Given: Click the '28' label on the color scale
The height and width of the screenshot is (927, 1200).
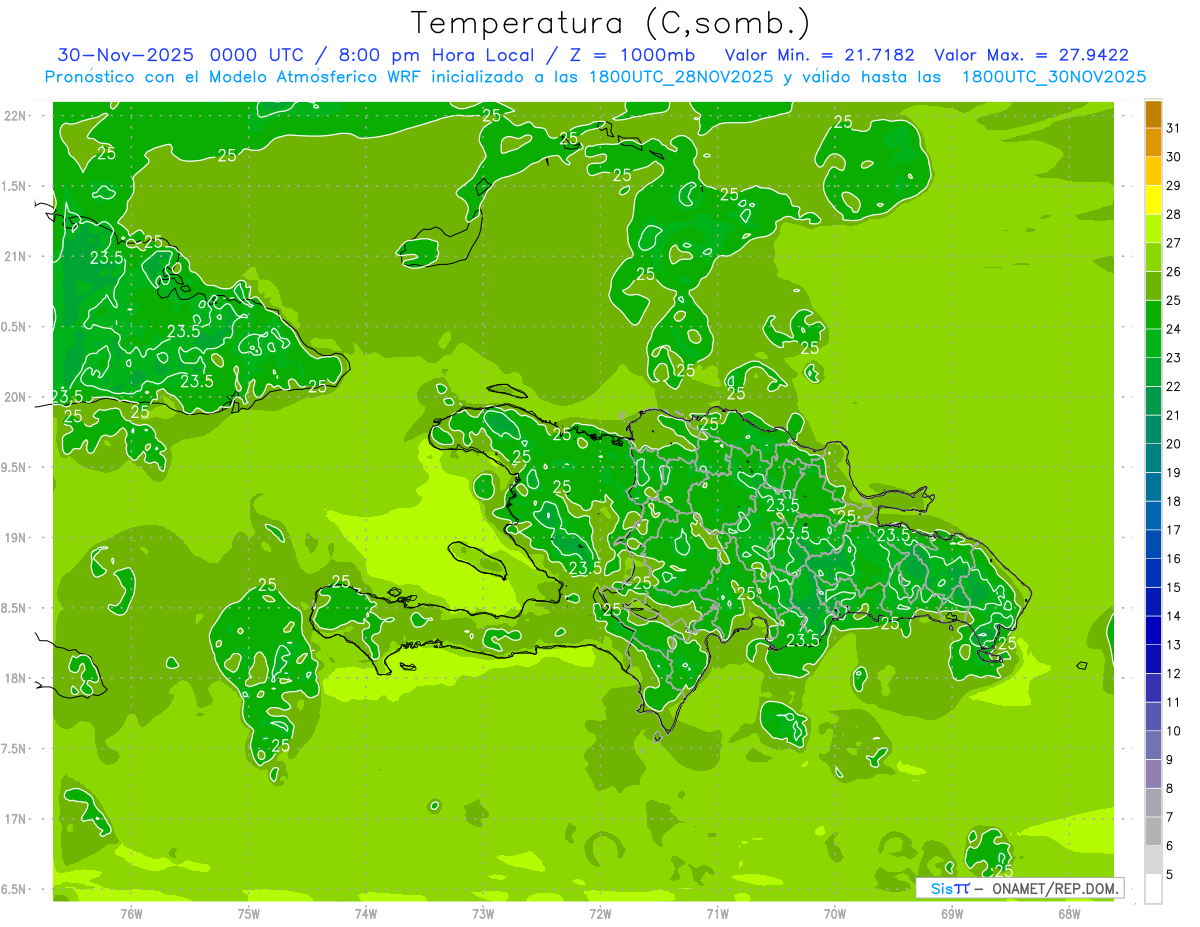Looking at the screenshot, I should coord(1173,215).
